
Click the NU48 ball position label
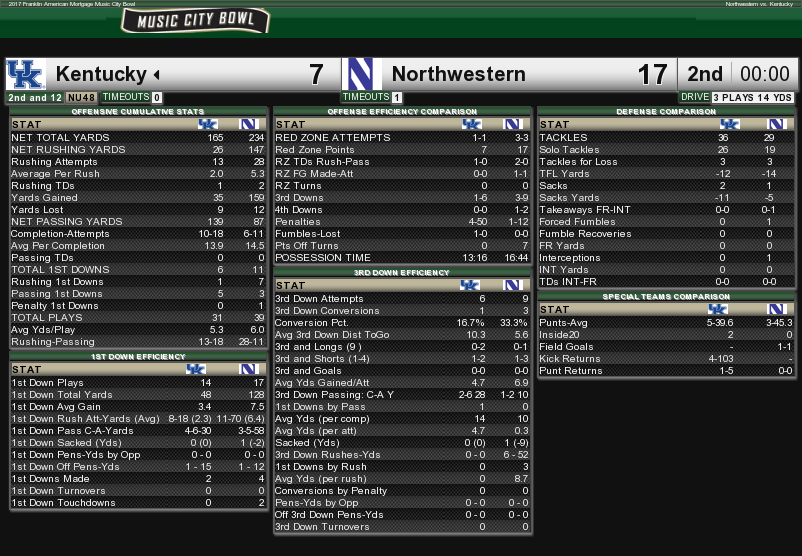[x=81, y=98]
